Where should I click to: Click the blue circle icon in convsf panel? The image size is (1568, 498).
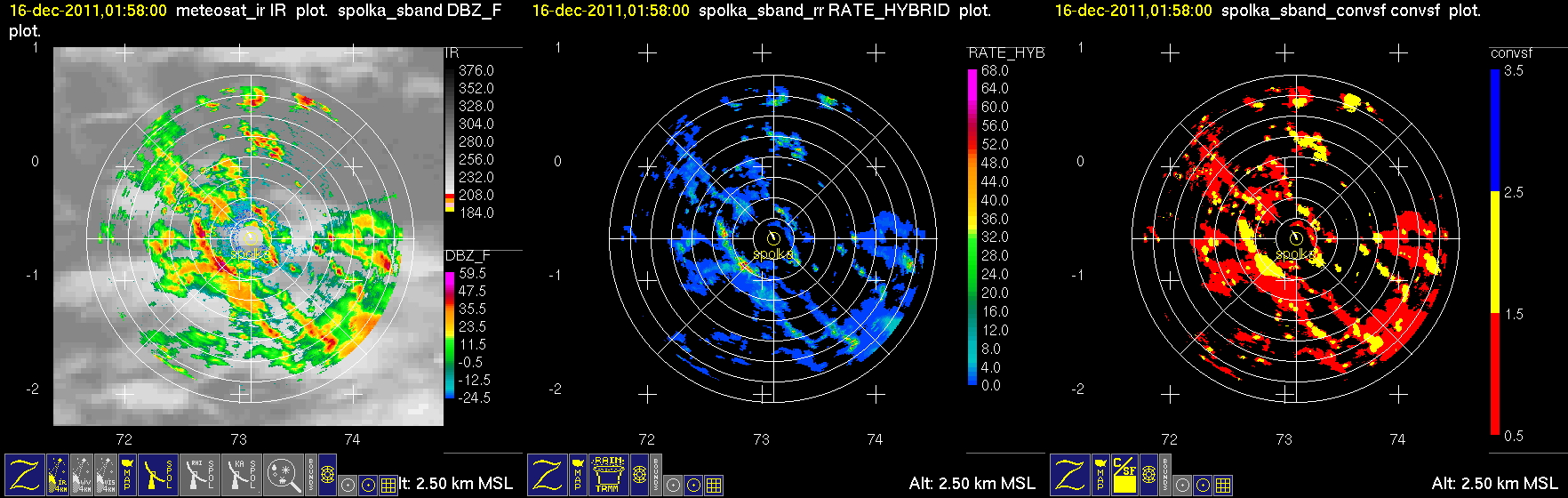tap(1203, 486)
